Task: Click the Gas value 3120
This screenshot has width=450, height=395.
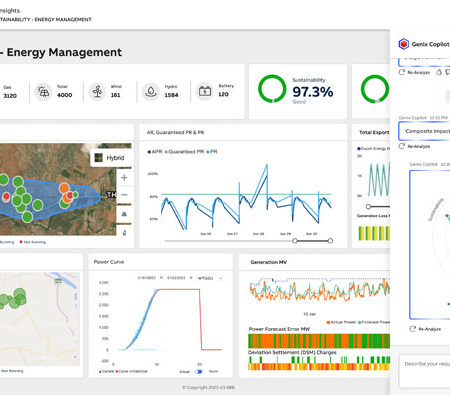Action: click(x=10, y=96)
